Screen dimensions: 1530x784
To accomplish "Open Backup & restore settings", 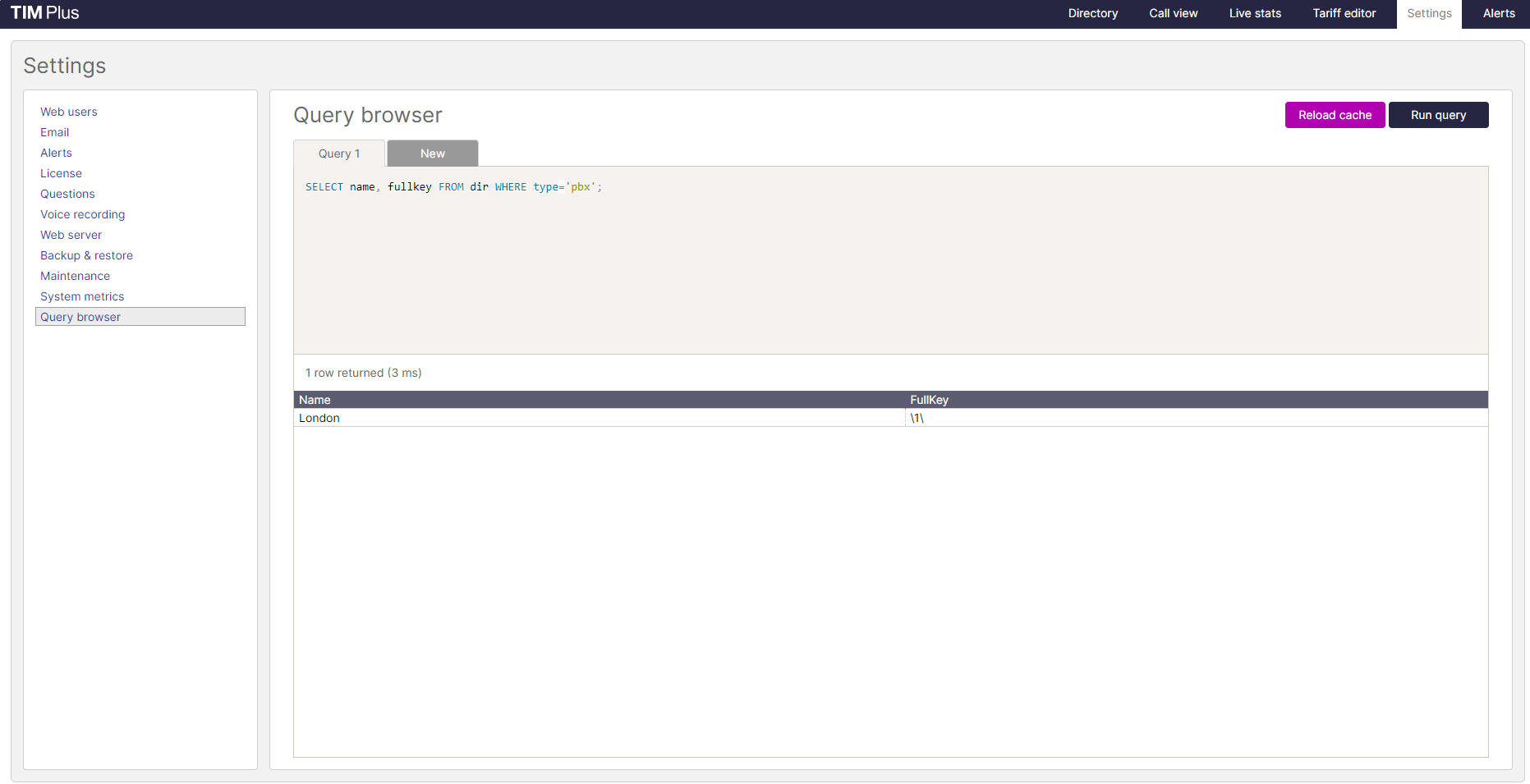I will (x=86, y=255).
